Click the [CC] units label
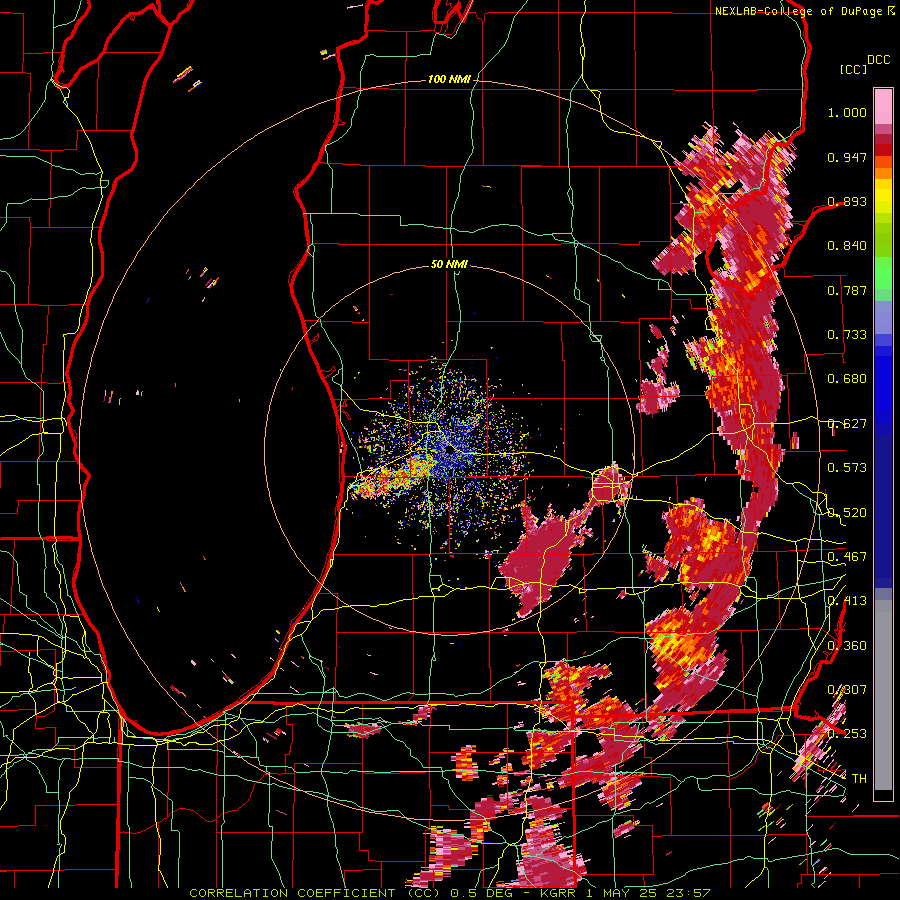The width and height of the screenshot is (900, 900). [853, 69]
